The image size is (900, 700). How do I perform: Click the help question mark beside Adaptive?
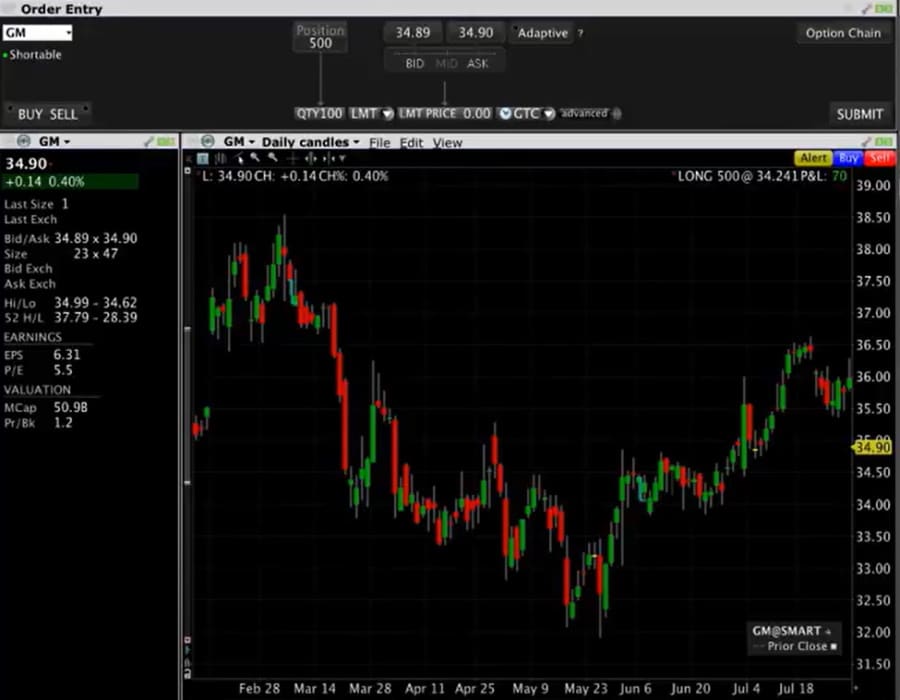580,33
